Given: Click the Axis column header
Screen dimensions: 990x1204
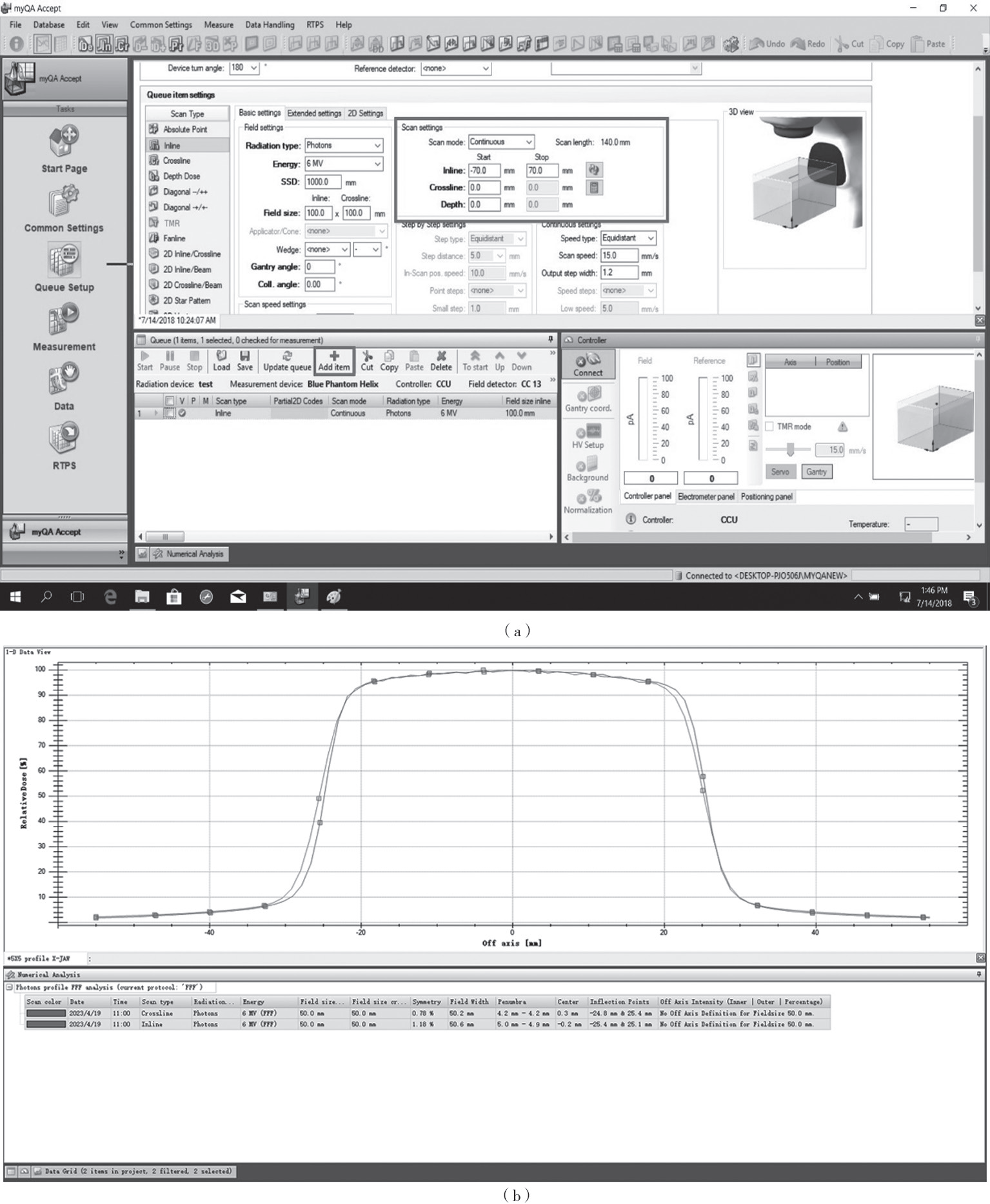Looking at the screenshot, I should (x=790, y=362).
